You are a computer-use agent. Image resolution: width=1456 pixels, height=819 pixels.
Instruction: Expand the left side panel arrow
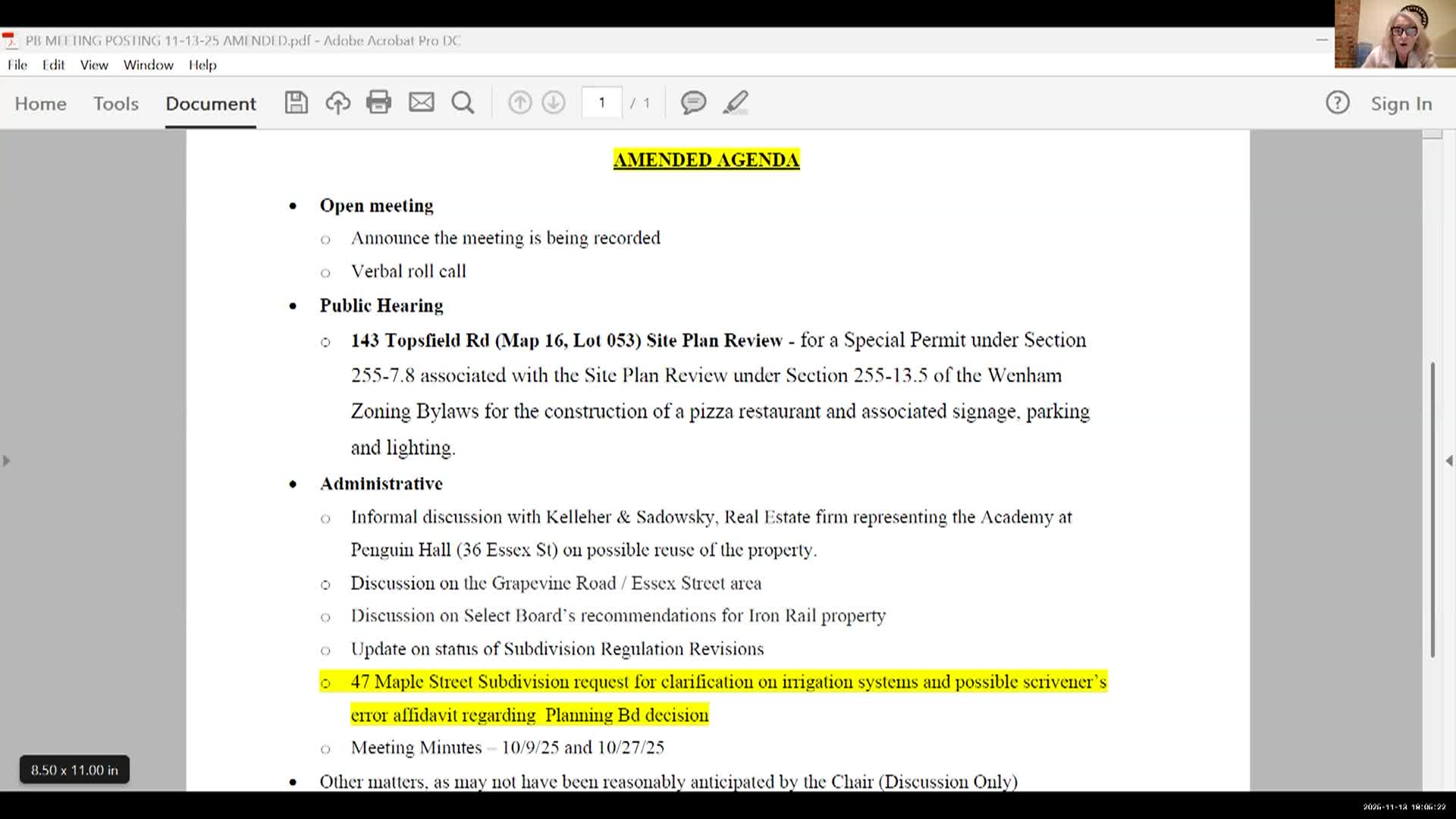6,460
